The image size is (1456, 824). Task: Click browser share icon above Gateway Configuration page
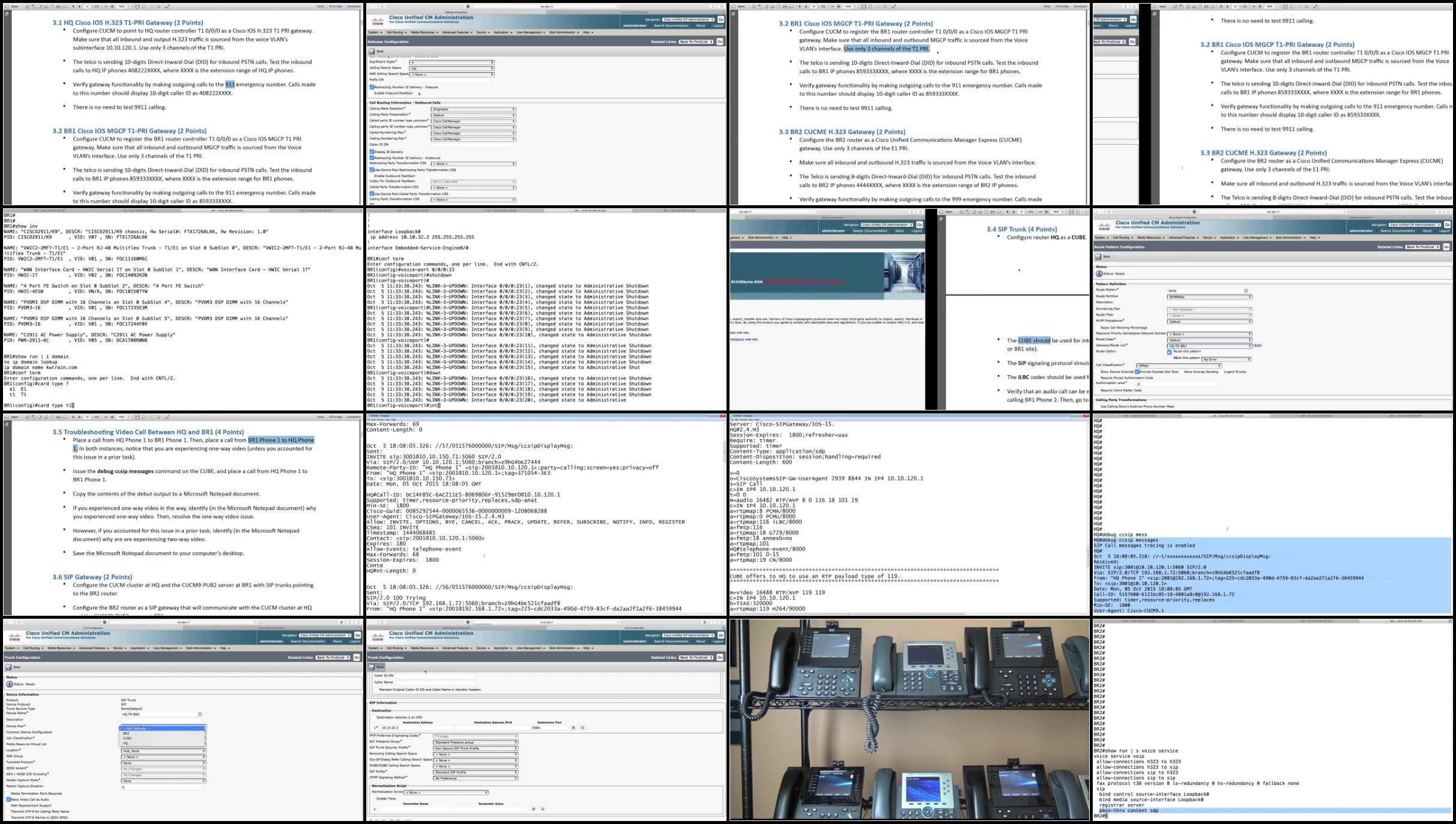click(x=713, y=7)
